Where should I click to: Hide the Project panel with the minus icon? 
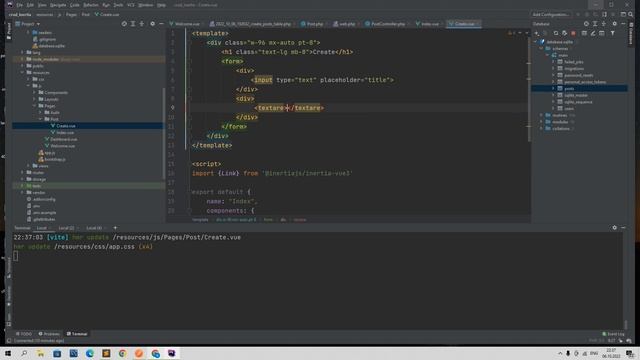(x=161, y=24)
